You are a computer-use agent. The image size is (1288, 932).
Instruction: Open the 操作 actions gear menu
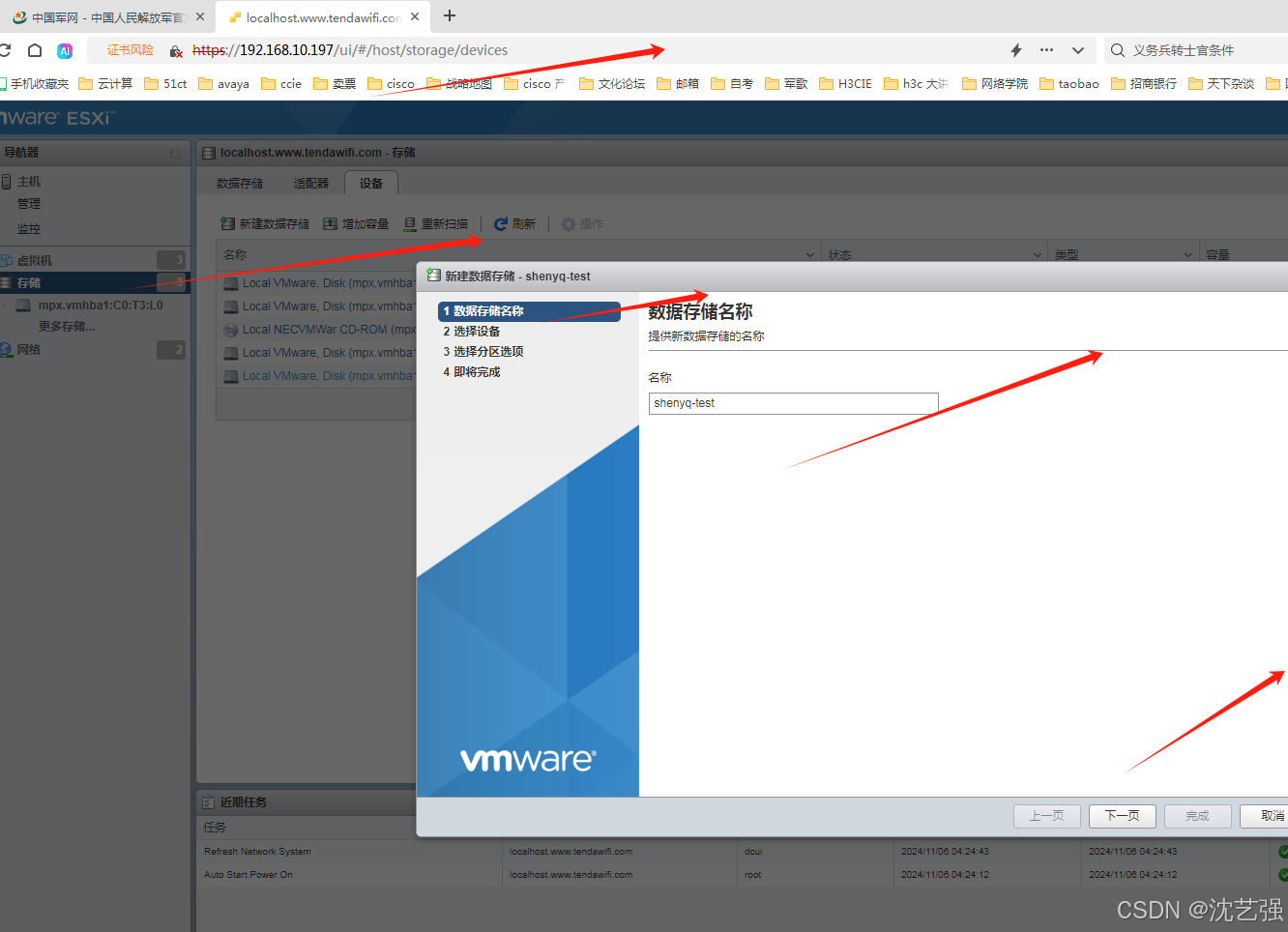point(582,223)
